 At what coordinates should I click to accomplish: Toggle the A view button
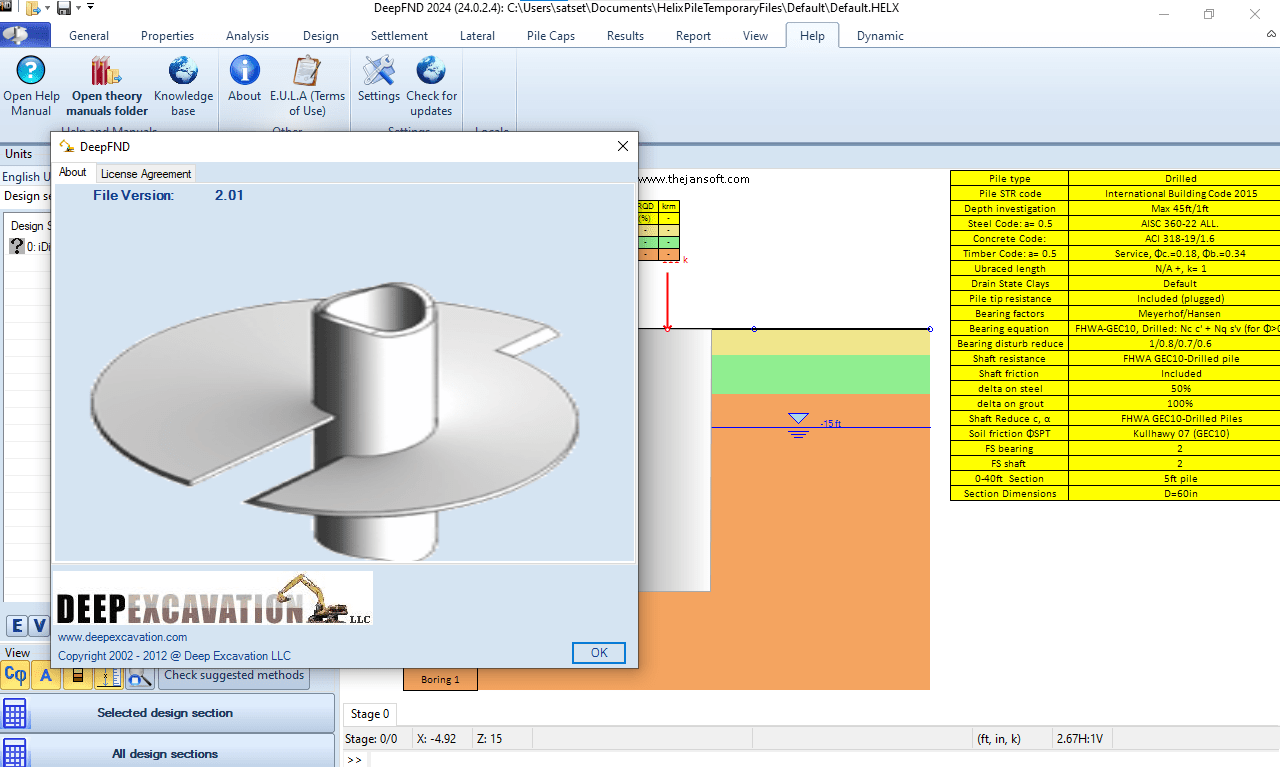click(46, 676)
